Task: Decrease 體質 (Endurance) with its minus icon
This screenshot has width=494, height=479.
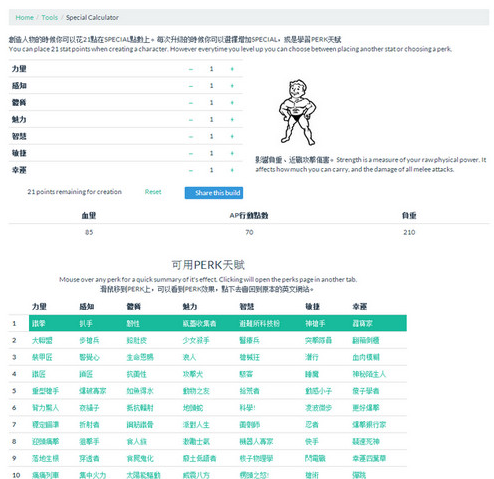Action: click(191, 103)
